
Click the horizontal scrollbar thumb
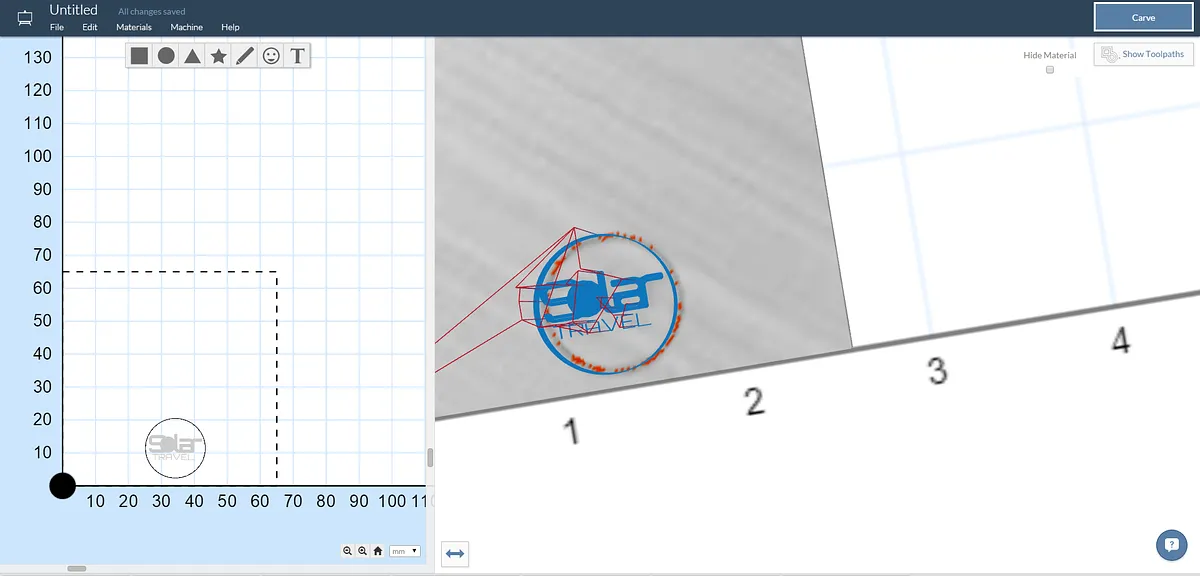pos(77,568)
